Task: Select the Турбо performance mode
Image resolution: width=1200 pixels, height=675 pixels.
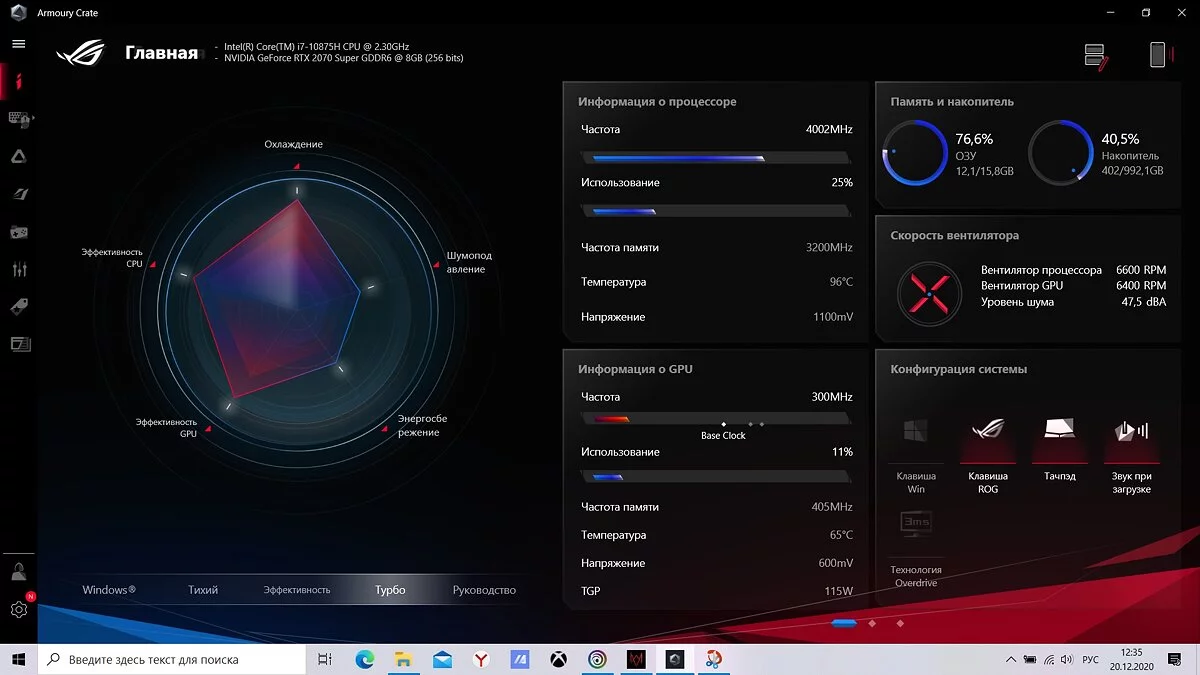Action: tap(390, 590)
